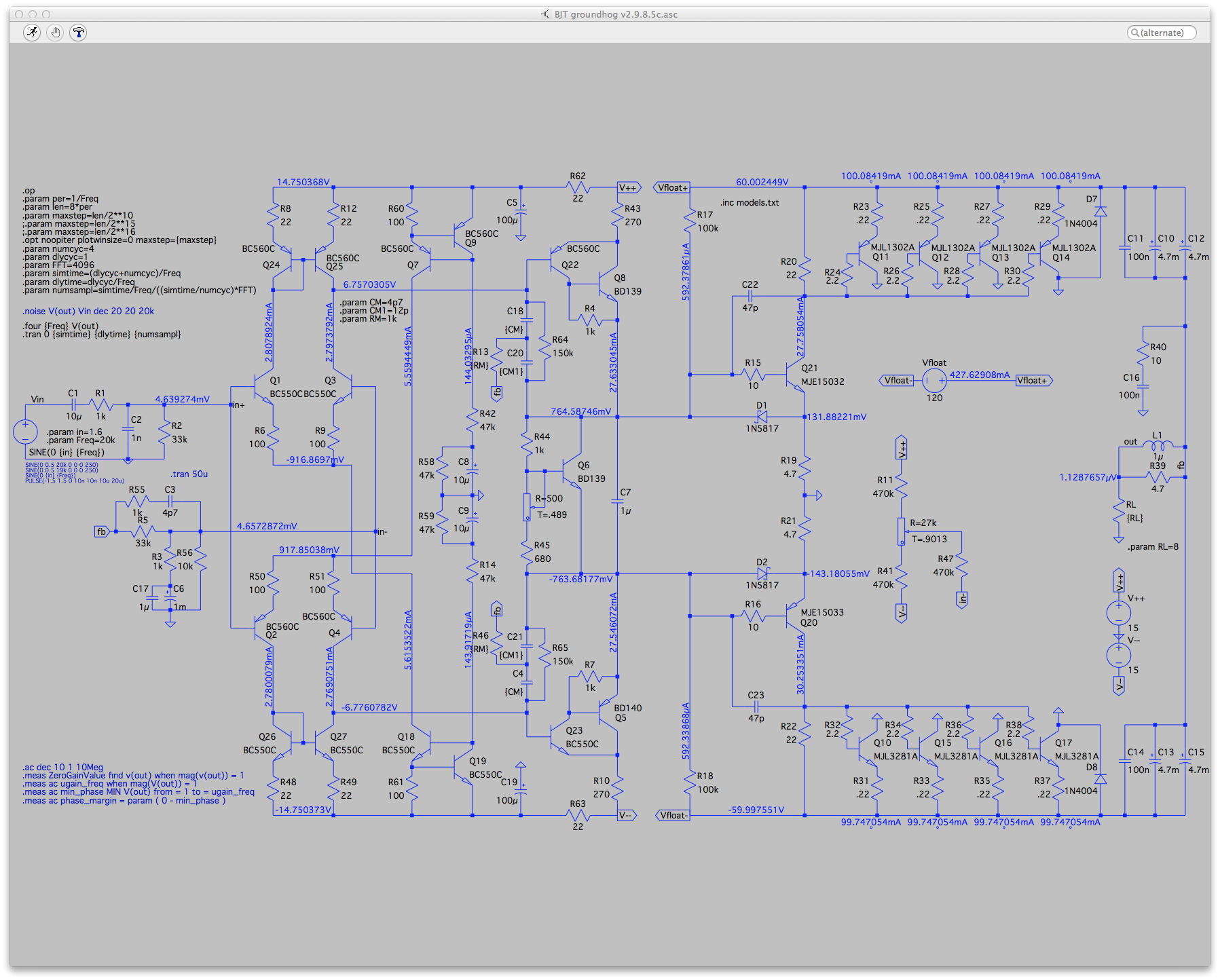Click the MJE15032 transistor label for Q21

point(822,382)
